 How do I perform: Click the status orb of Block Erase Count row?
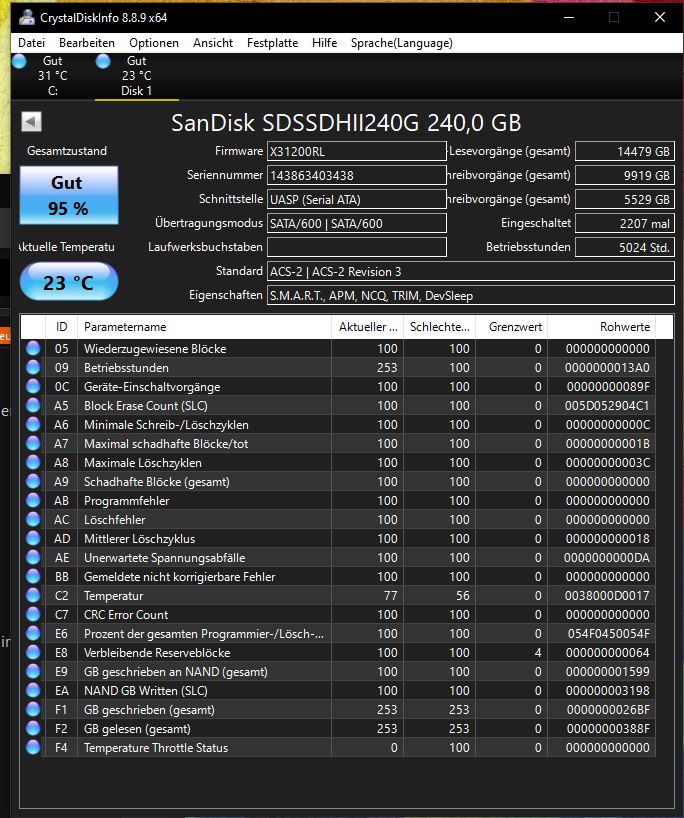(33, 405)
